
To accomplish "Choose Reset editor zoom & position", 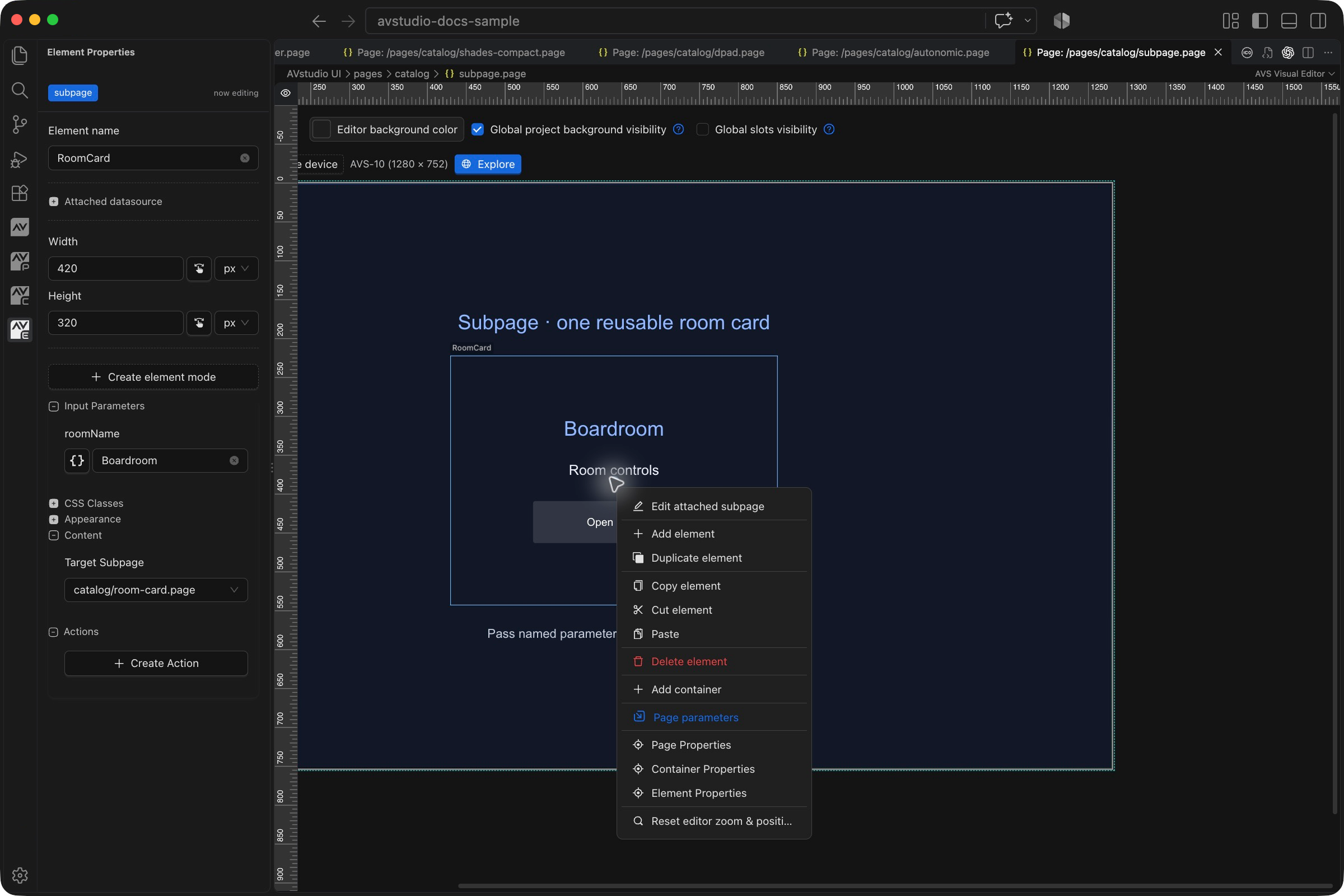I will pyautogui.click(x=713, y=821).
